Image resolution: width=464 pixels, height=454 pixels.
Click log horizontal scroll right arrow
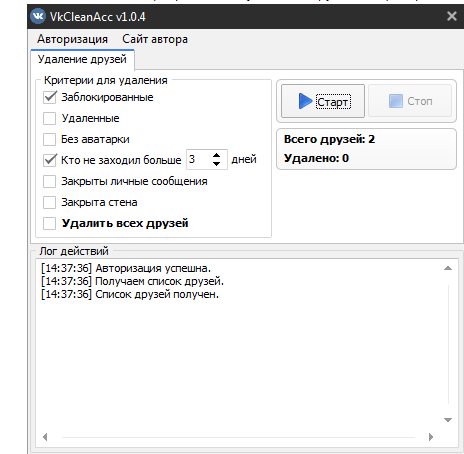[431, 437]
